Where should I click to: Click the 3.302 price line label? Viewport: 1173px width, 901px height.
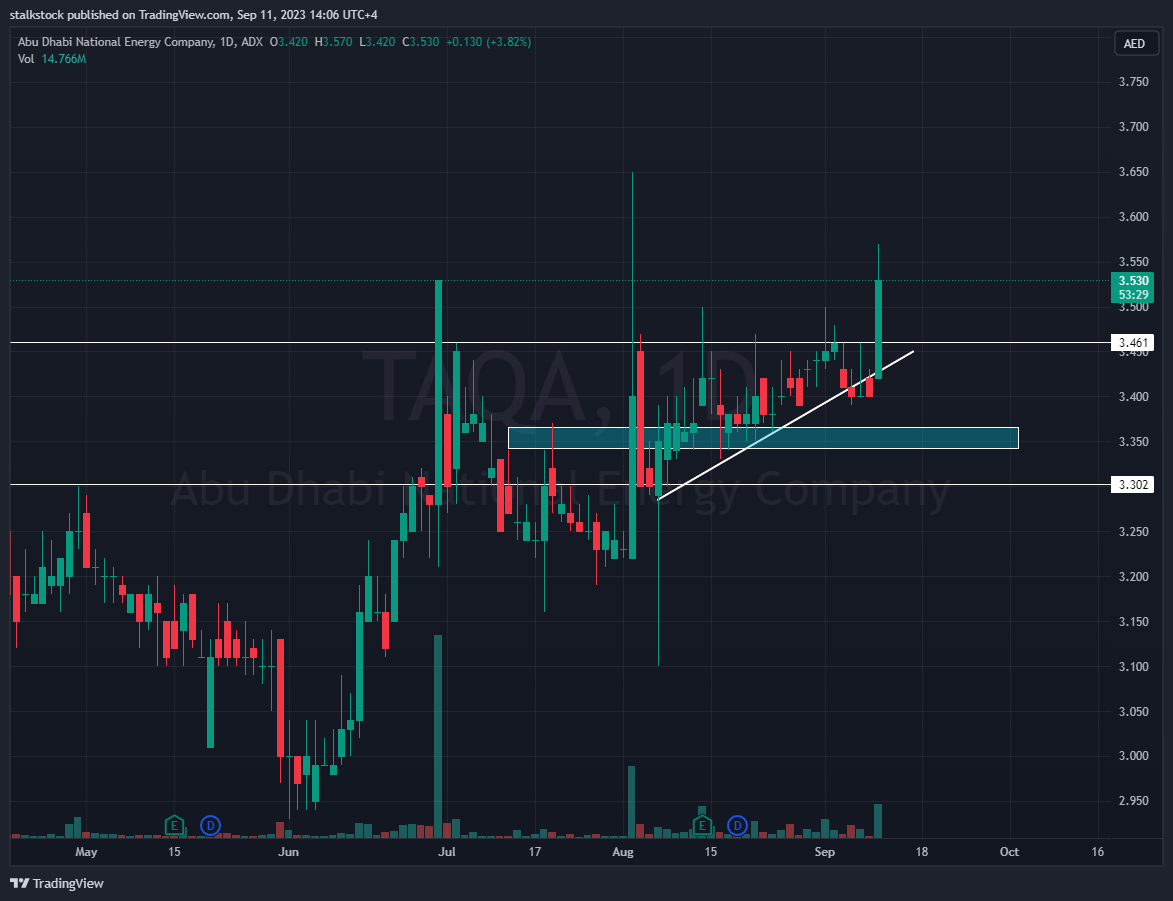1132,485
